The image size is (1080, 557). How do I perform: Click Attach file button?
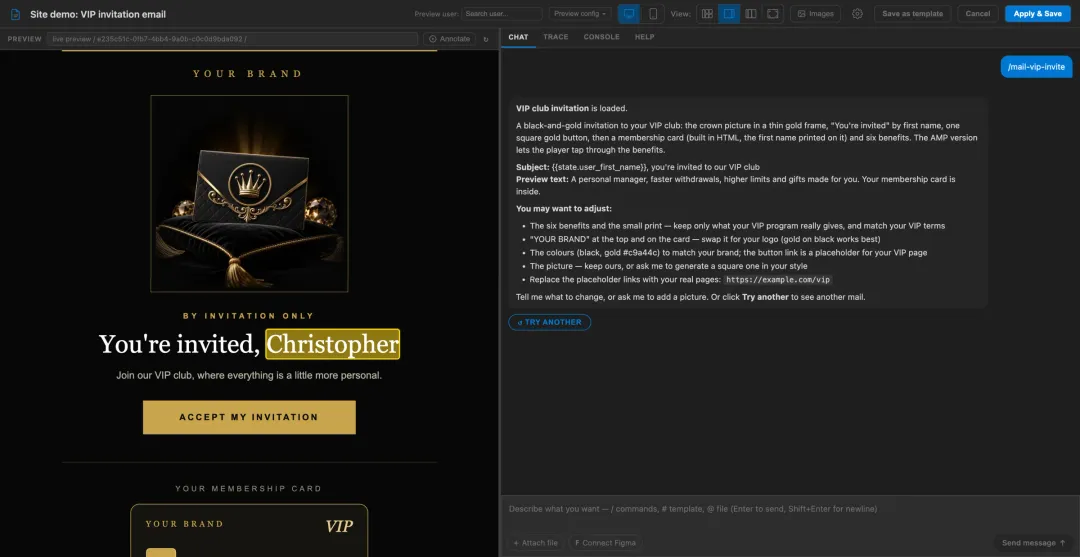(535, 543)
